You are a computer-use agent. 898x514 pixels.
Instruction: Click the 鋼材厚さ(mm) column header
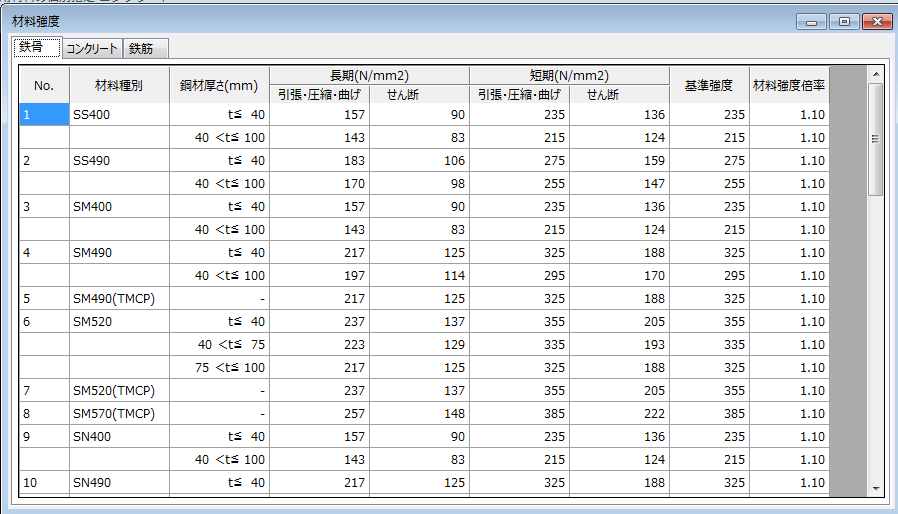point(219,85)
